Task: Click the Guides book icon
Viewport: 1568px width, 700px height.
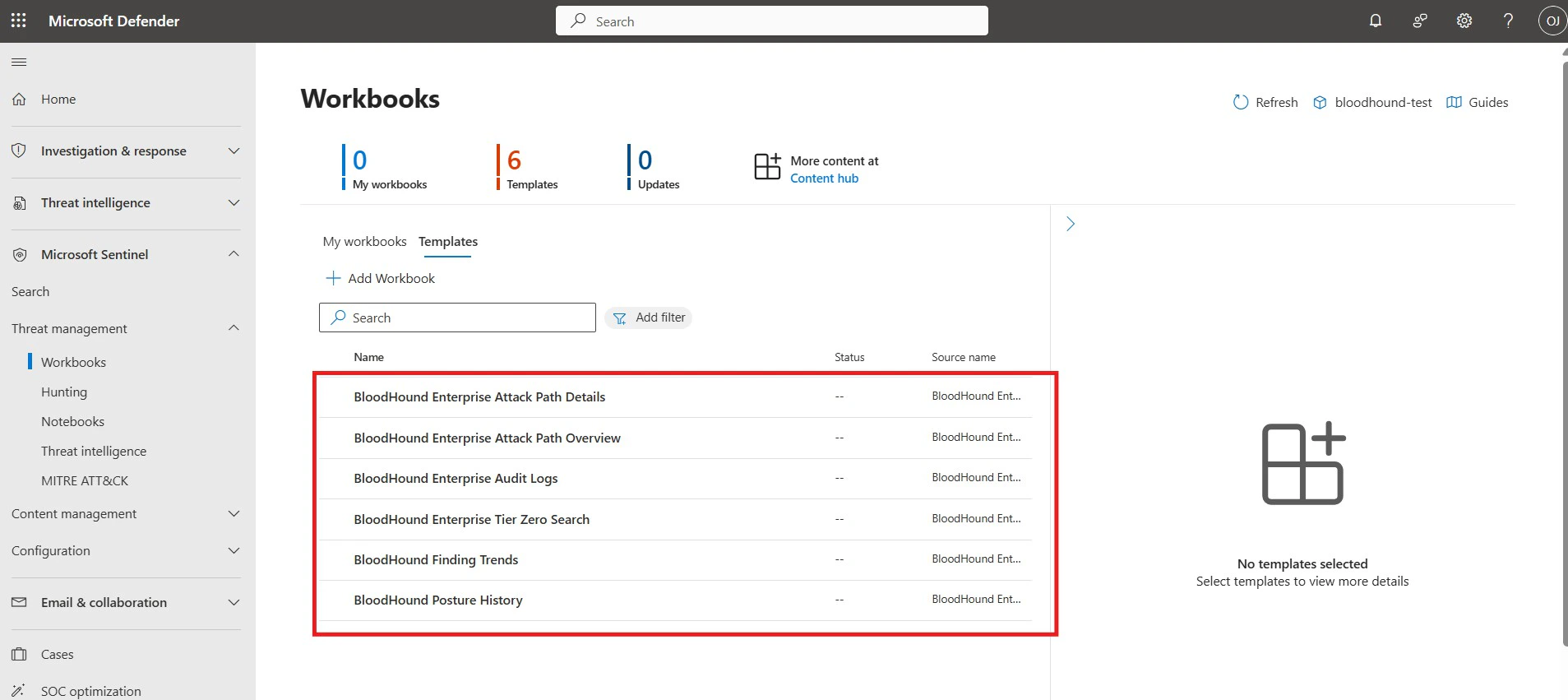Action: (1454, 102)
